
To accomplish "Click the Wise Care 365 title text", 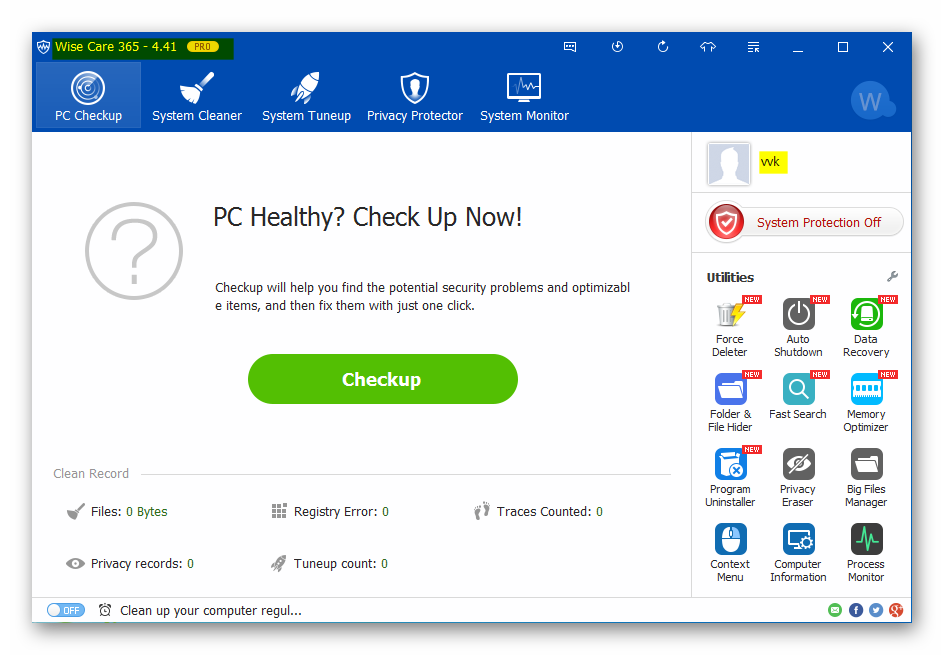I will point(116,46).
